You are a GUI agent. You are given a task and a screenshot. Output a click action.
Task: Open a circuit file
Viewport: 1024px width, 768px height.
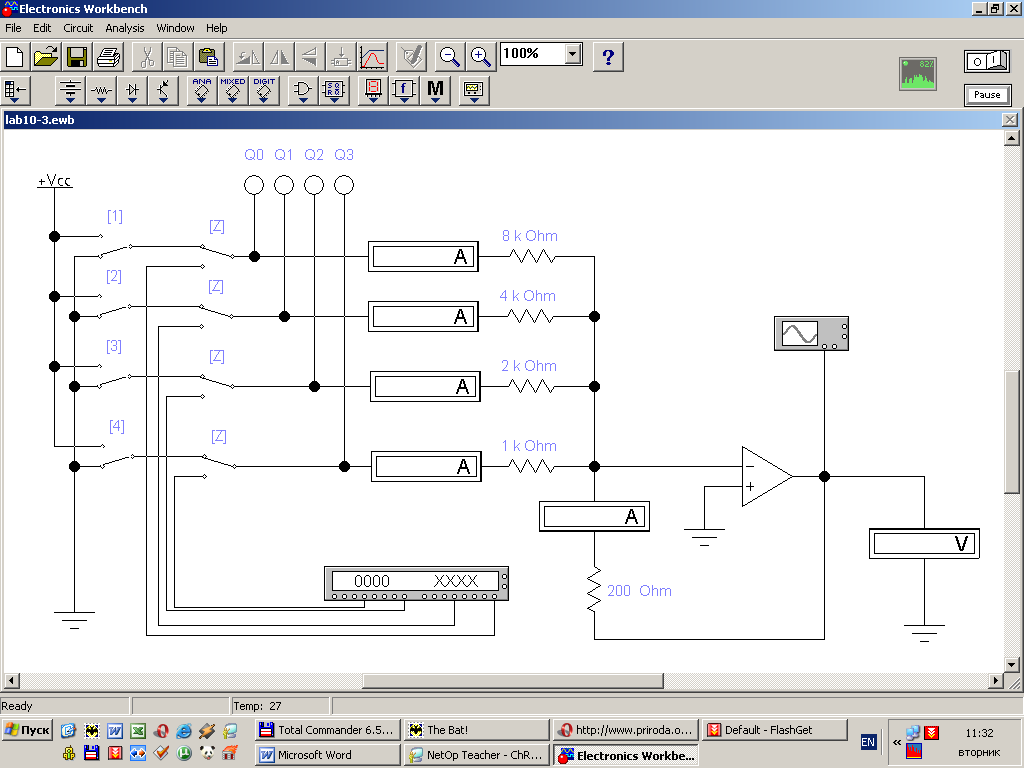pos(46,57)
